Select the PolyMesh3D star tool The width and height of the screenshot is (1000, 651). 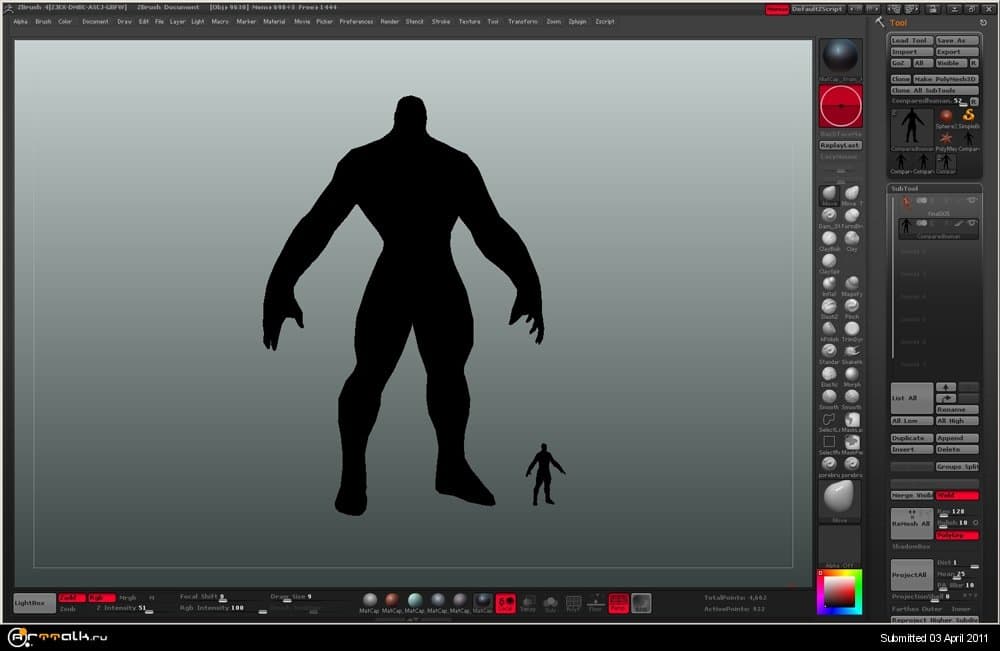pos(945,137)
